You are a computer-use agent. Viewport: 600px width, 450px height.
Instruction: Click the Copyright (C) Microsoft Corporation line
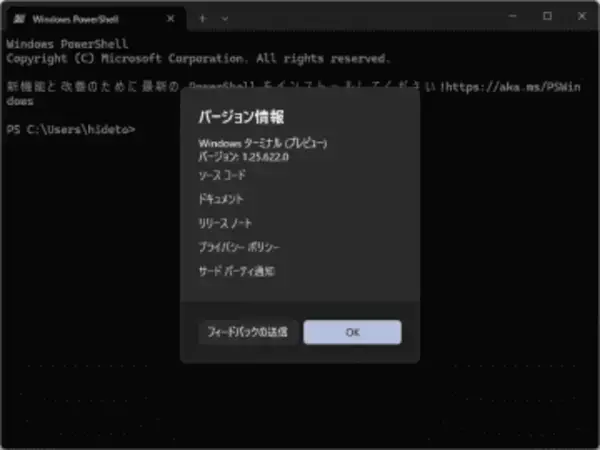point(198,59)
